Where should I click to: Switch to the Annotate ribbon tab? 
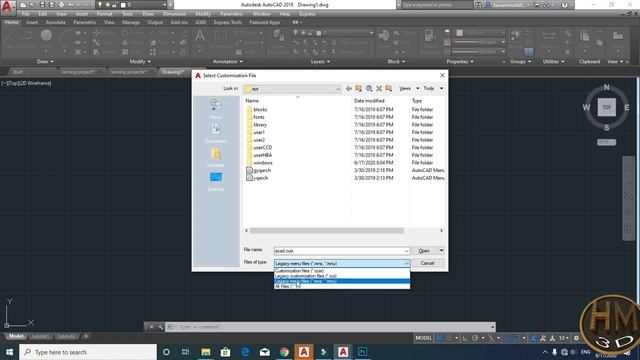click(x=56, y=22)
